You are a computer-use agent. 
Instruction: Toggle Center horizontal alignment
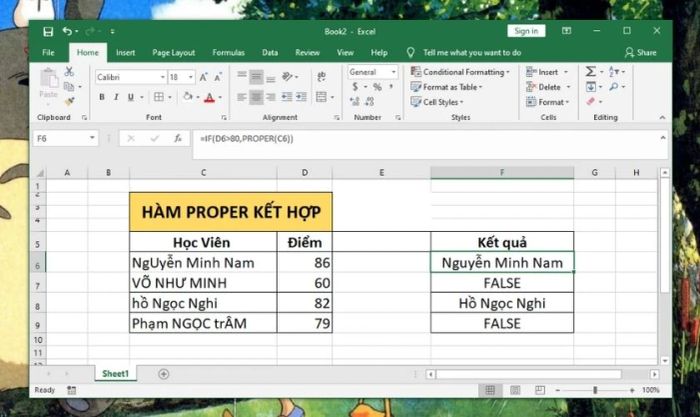[256, 97]
